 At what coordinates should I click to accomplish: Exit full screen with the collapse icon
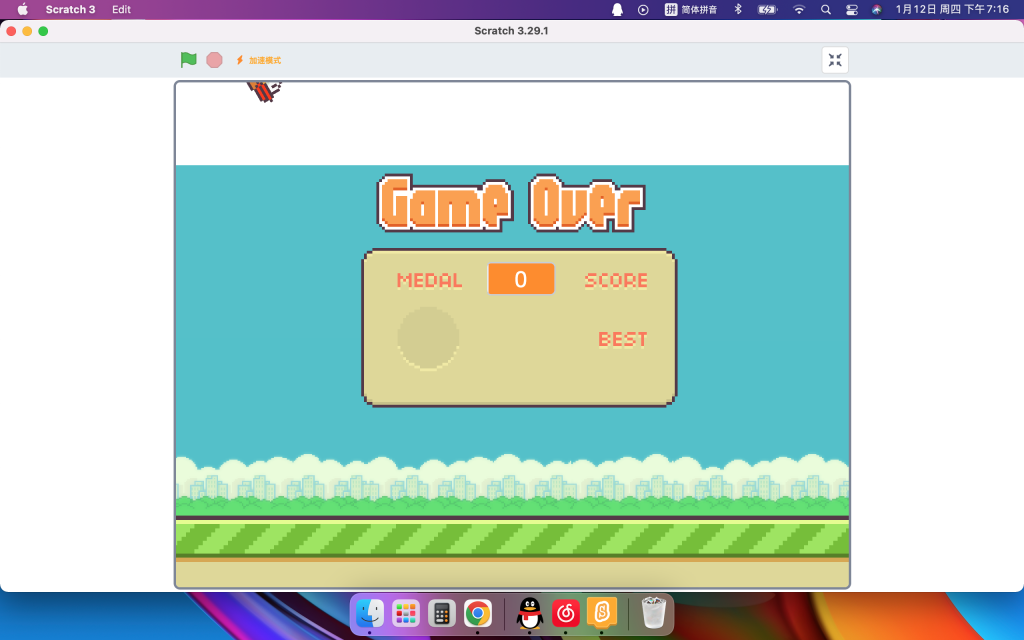835,60
